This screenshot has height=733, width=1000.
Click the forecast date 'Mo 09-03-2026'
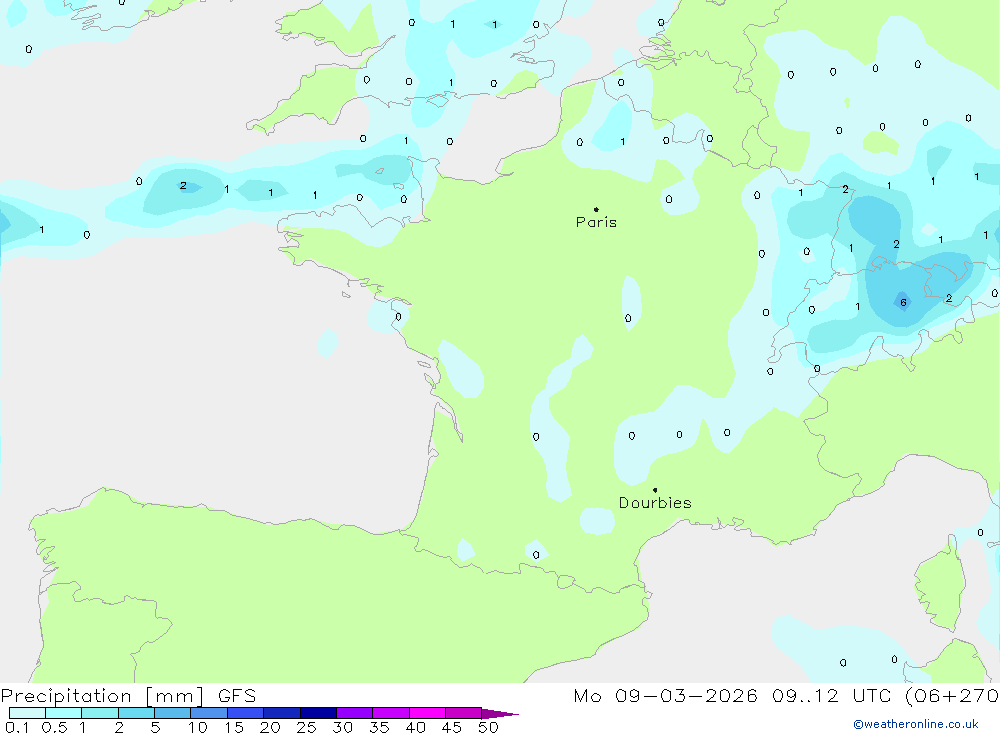665,695
